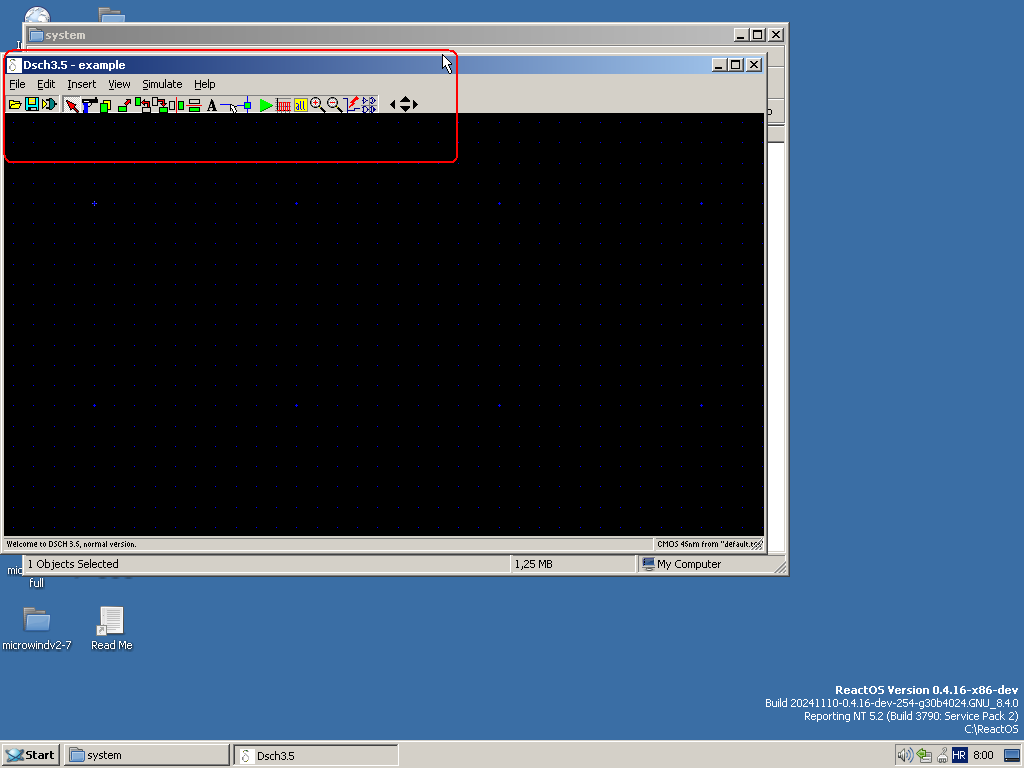Click the rotate right tool icon
The image size is (1024, 768).
click(159, 104)
